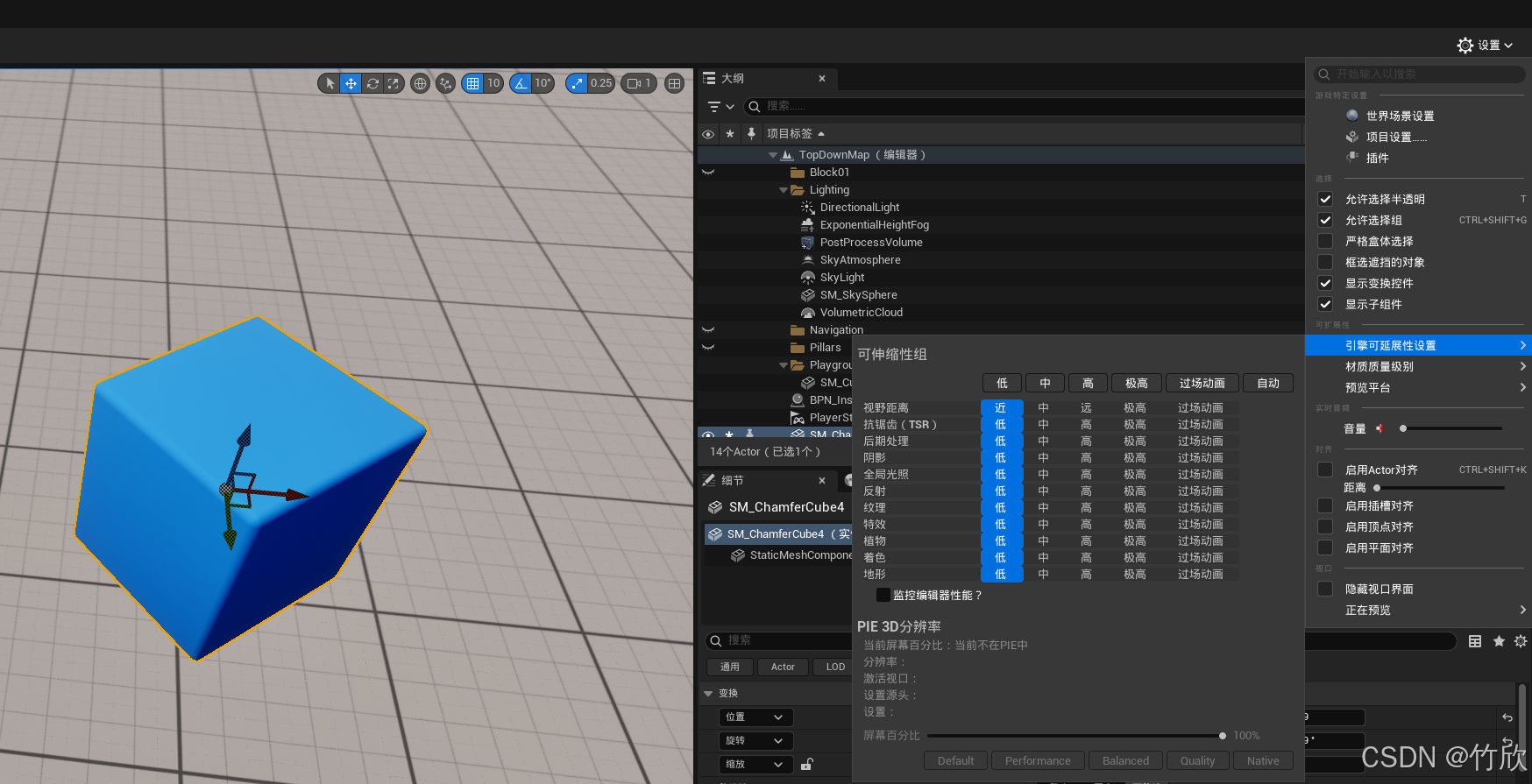1532x784 pixels.
Task: Enable 启用顶点对齐 checkbox
Action: click(1325, 526)
